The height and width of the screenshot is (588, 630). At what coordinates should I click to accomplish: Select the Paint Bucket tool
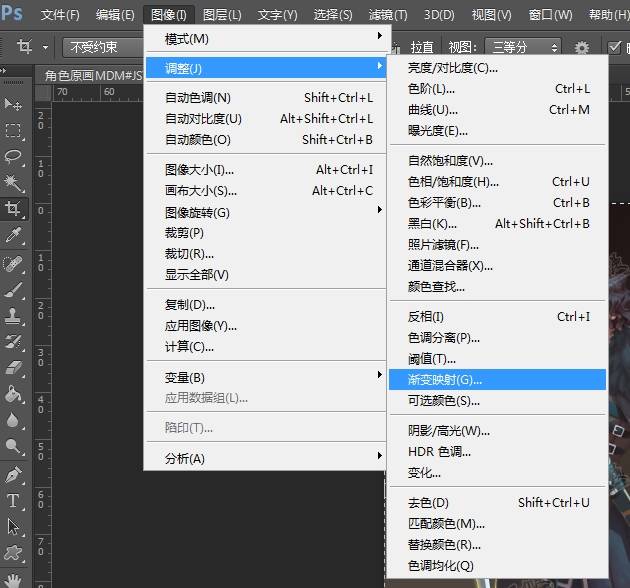point(13,394)
